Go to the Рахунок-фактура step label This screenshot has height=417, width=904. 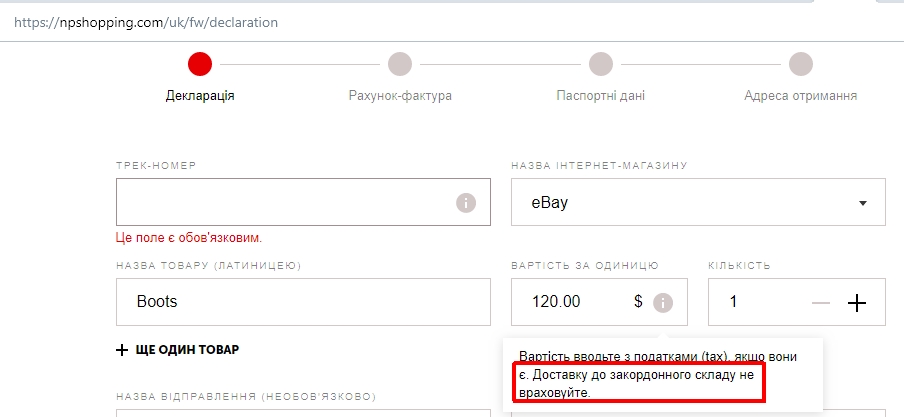(400, 96)
